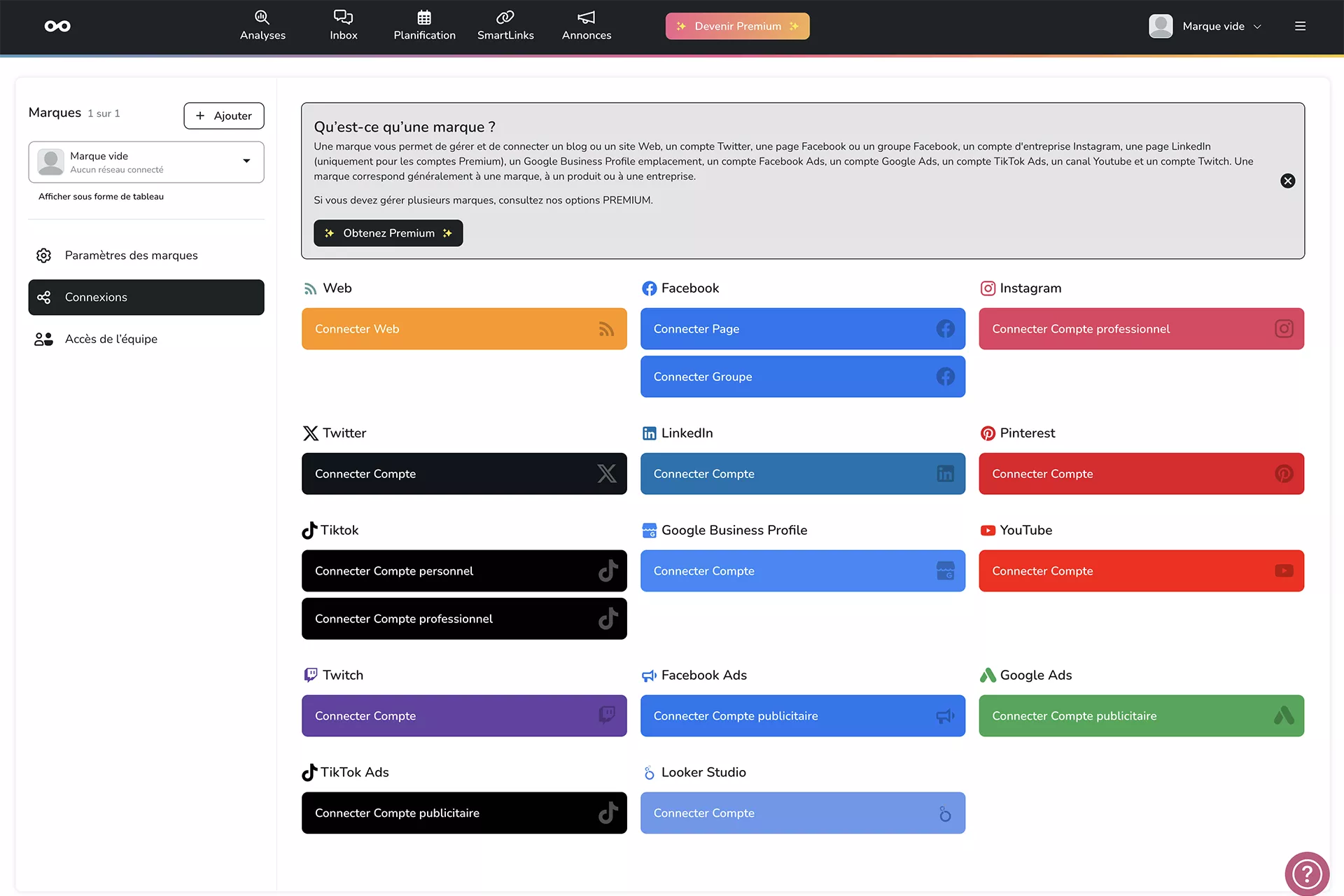The width and height of the screenshot is (1344, 896).
Task: Click the Facebook Ads megaphone heading icon
Action: tap(649, 675)
